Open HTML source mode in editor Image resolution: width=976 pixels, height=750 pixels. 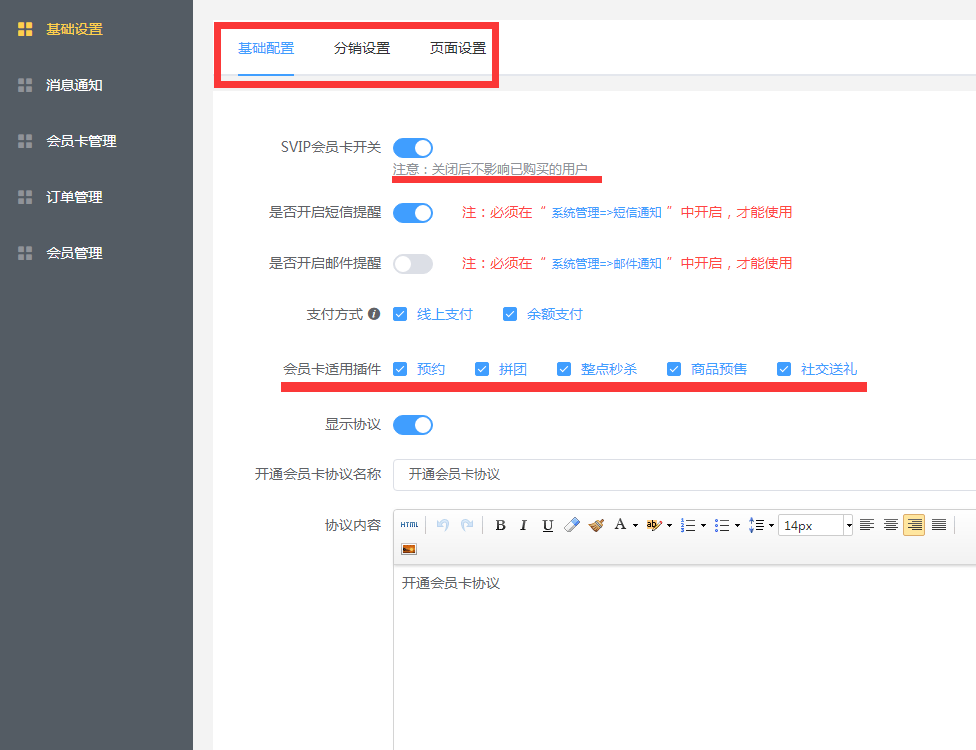point(409,525)
